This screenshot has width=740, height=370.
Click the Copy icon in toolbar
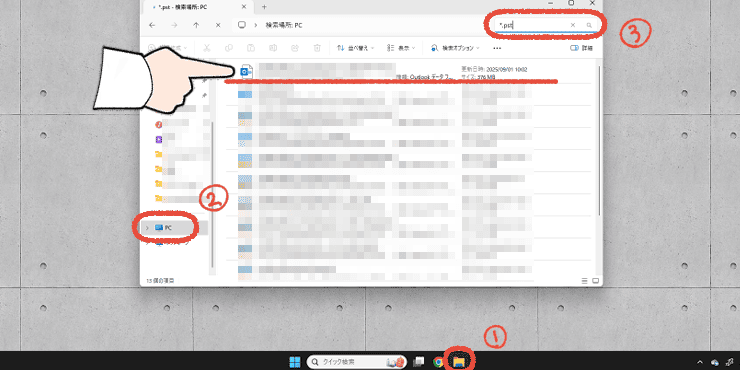pos(229,48)
